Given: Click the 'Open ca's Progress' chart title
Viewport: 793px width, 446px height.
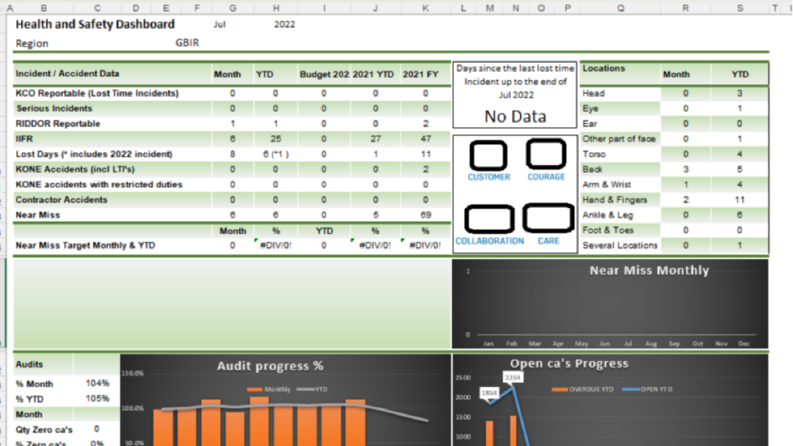Looking at the screenshot, I should (x=569, y=364).
